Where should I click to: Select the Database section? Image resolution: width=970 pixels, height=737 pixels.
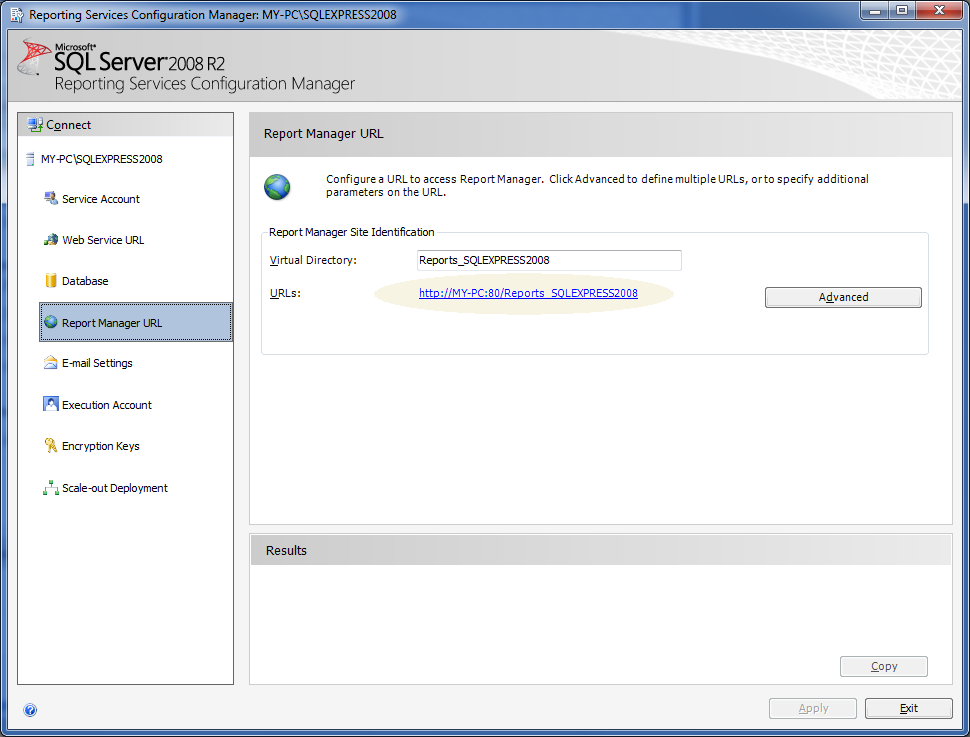(85, 281)
